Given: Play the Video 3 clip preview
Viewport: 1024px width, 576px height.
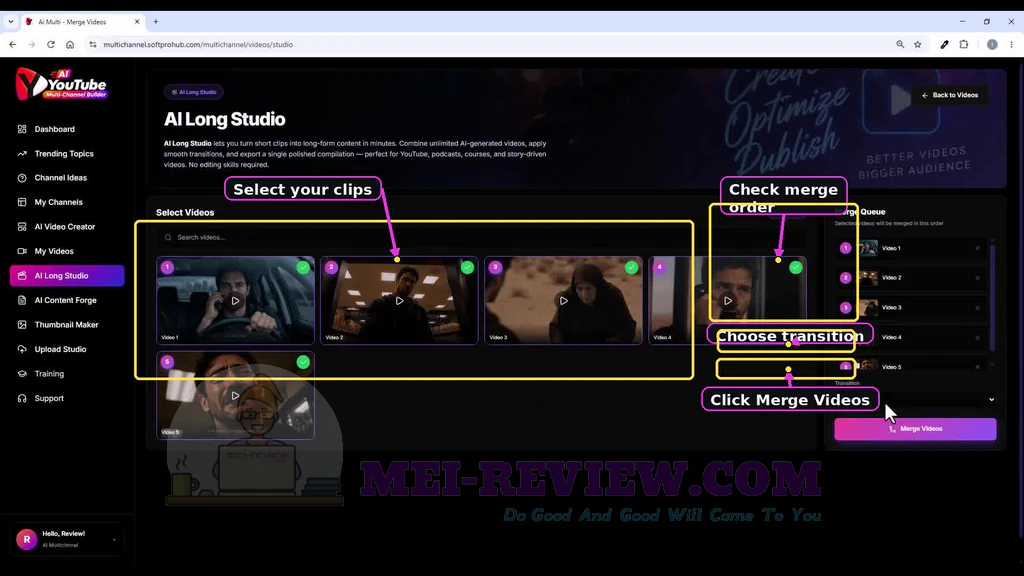Looking at the screenshot, I should tap(564, 301).
